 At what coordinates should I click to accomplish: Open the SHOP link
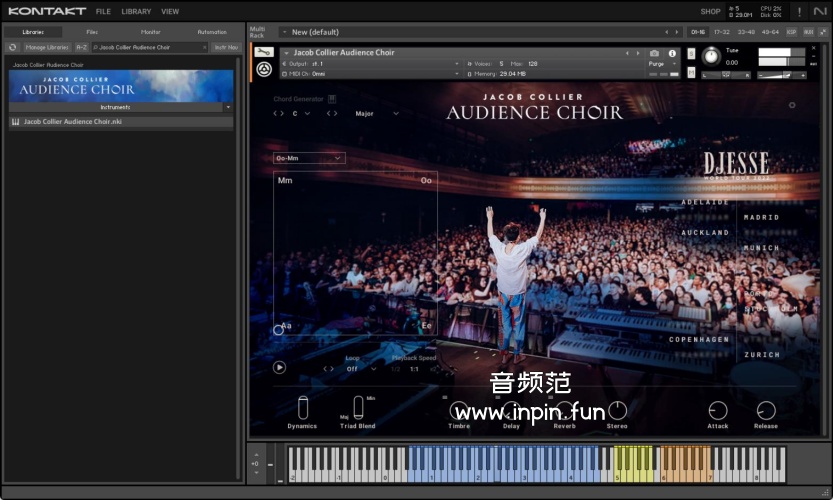(710, 11)
